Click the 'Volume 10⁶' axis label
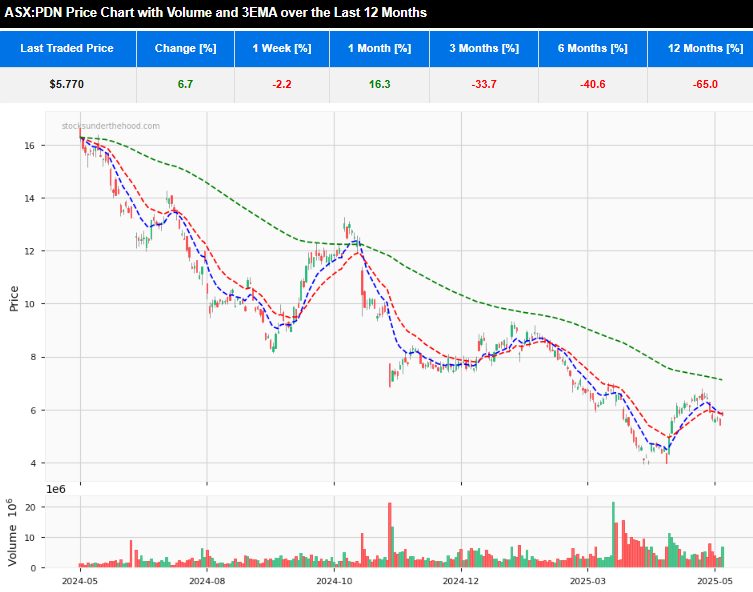The image size is (753, 592). [x=12, y=532]
